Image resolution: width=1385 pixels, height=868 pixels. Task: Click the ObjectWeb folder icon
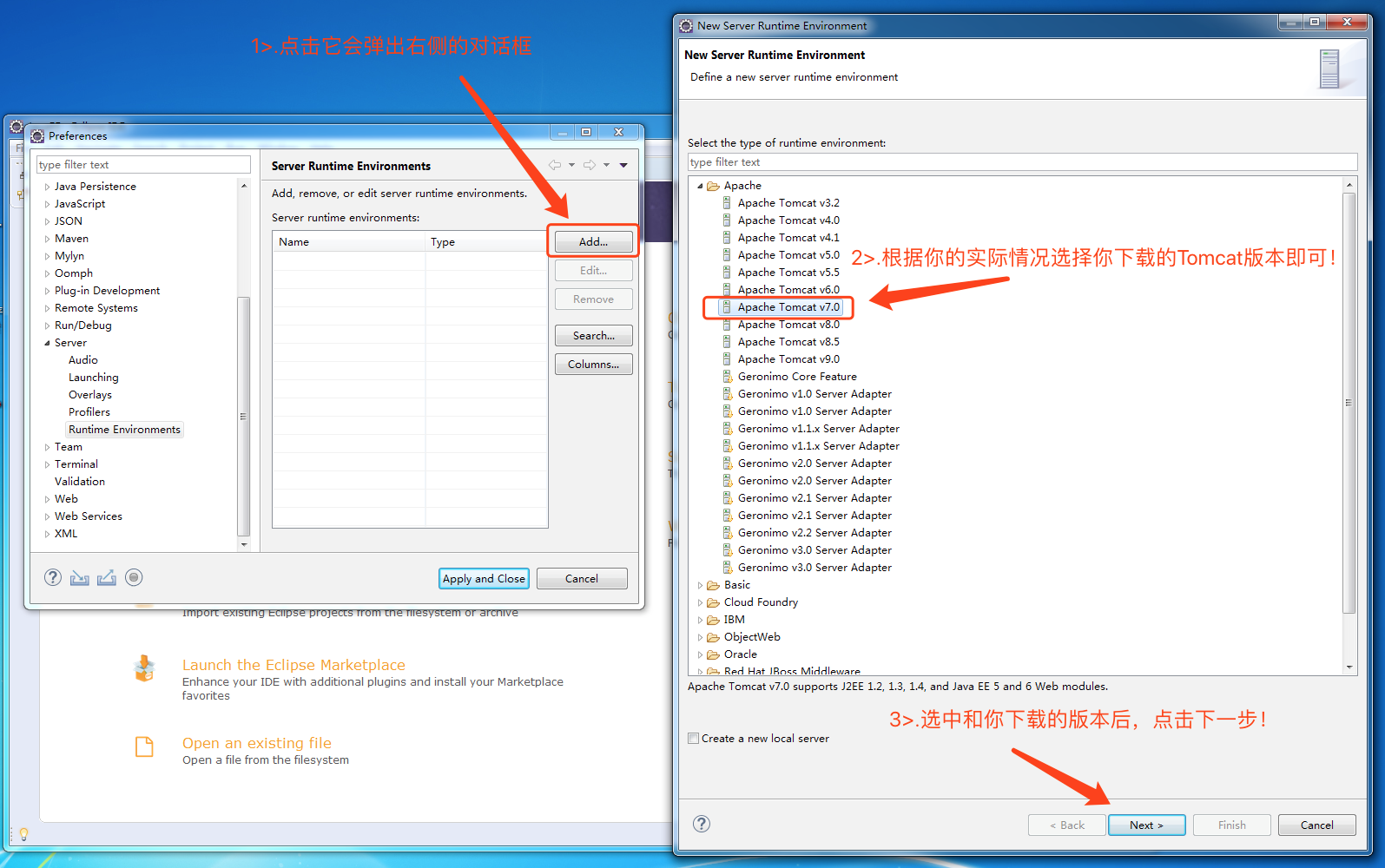click(714, 637)
